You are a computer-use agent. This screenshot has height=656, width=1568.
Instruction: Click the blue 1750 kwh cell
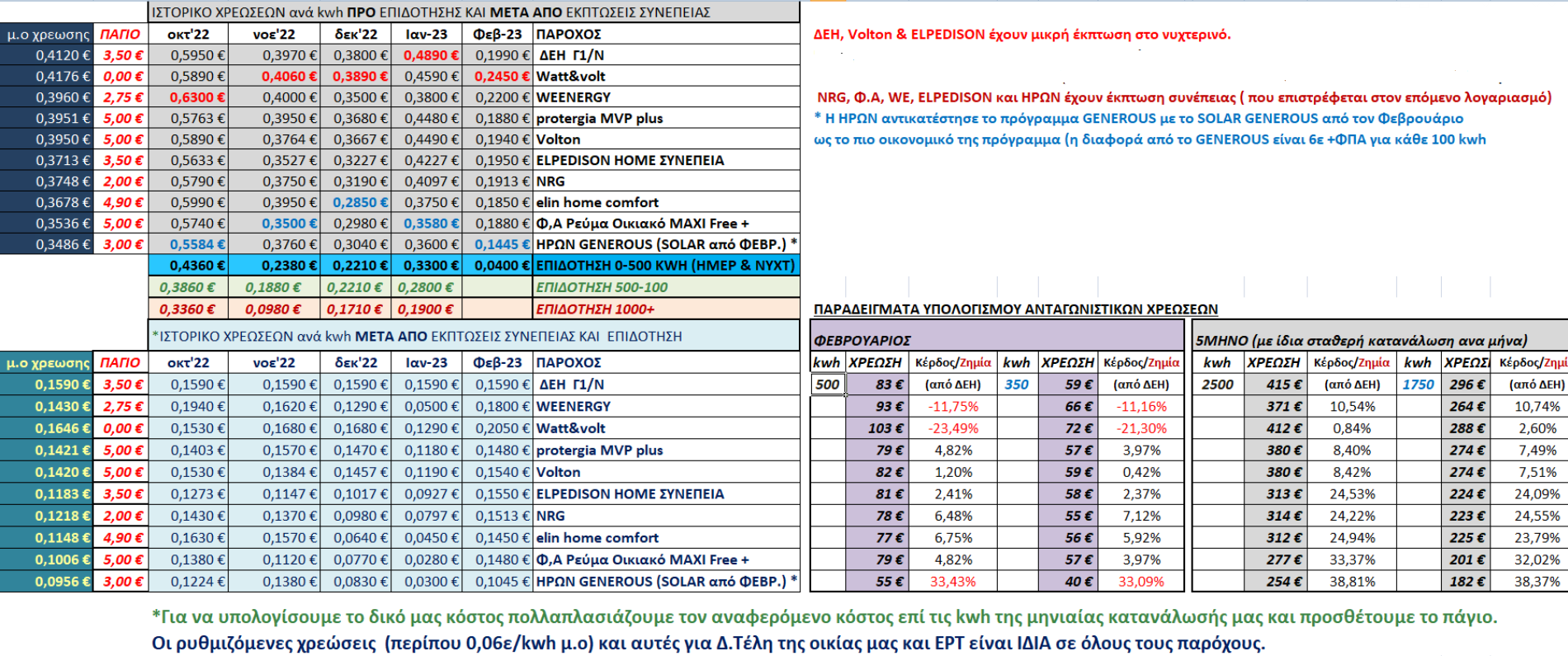pos(1418,385)
